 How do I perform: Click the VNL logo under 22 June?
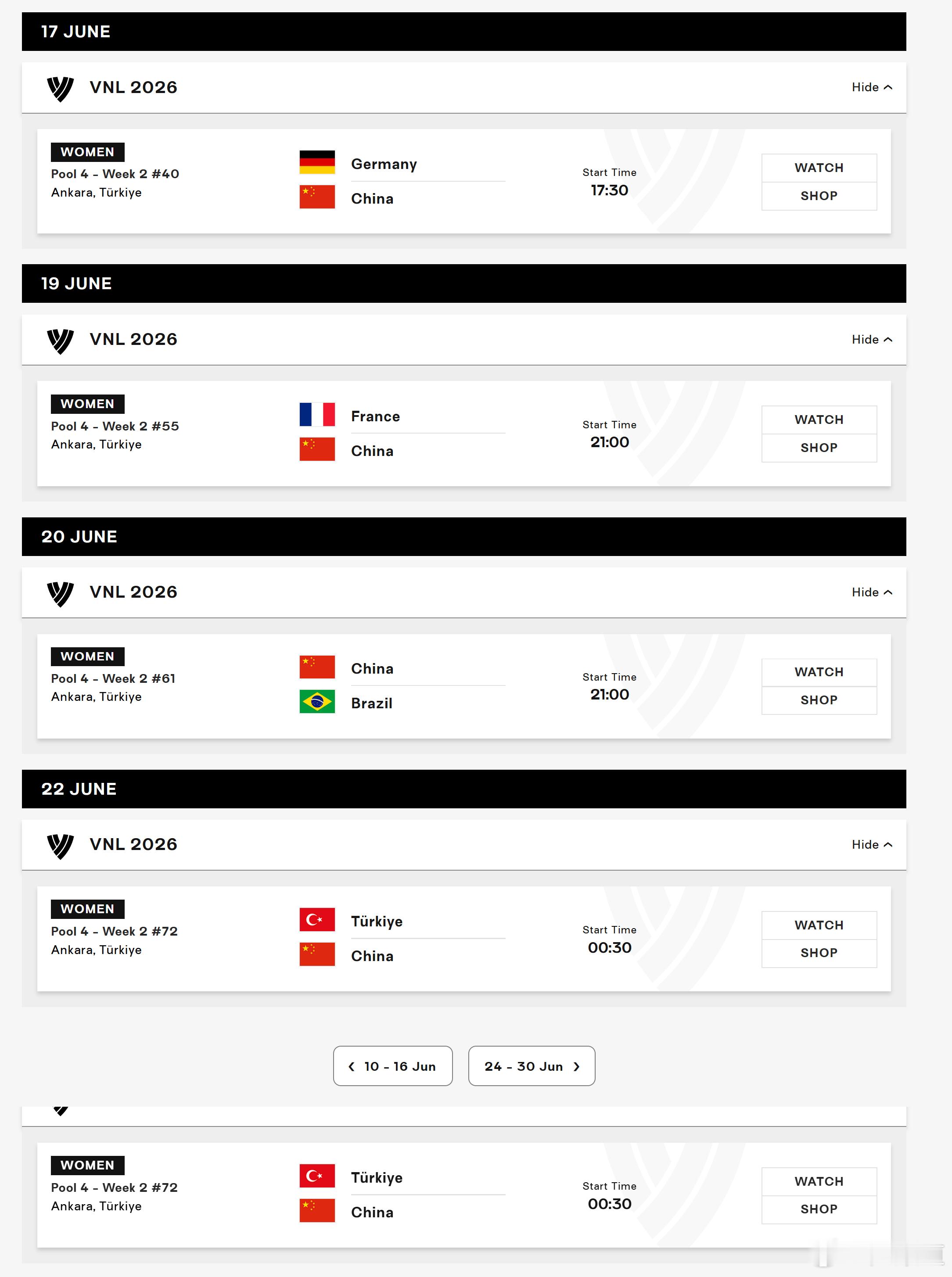pyautogui.click(x=60, y=846)
